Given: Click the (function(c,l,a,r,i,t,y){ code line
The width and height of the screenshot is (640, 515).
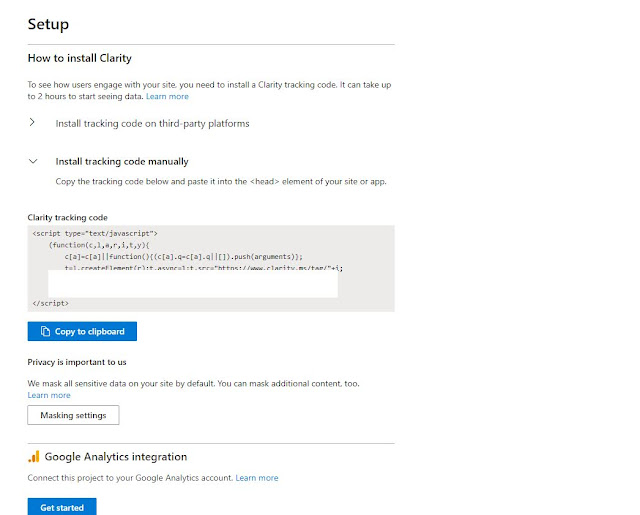Looking at the screenshot, I should coord(99,245).
